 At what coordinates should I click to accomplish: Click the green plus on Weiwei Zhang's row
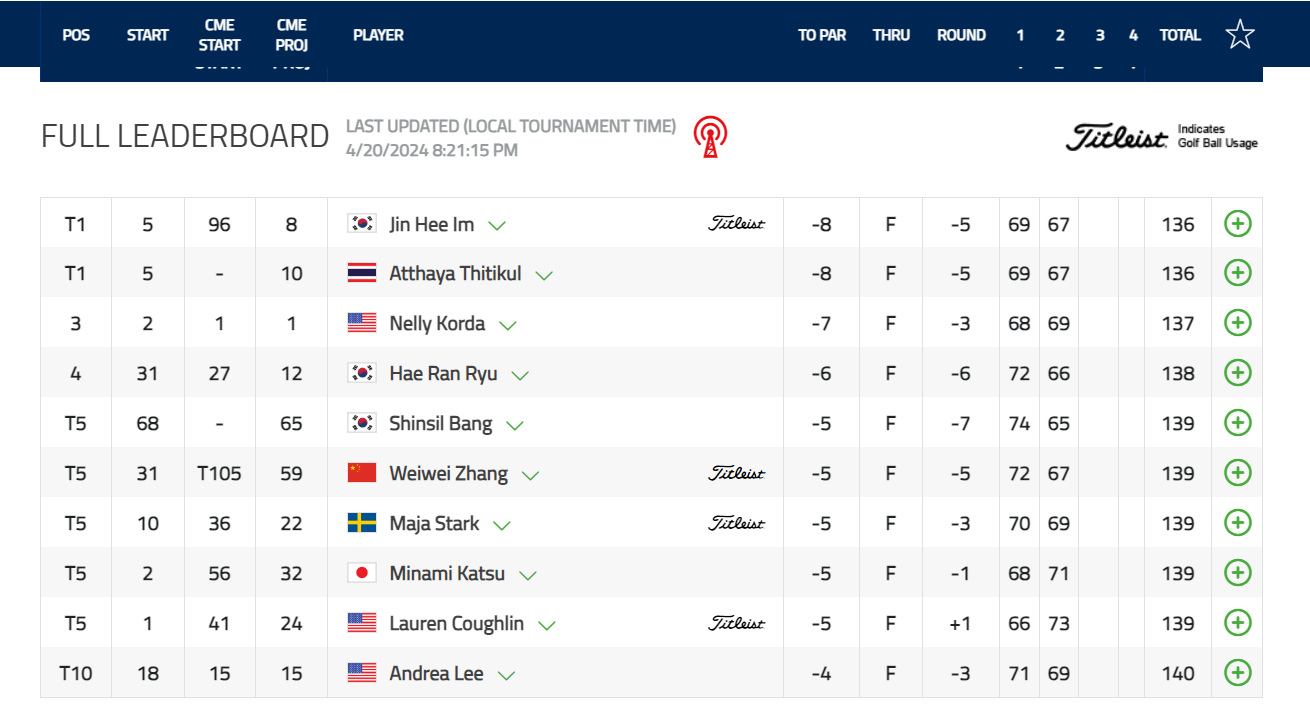[x=1236, y=472]
